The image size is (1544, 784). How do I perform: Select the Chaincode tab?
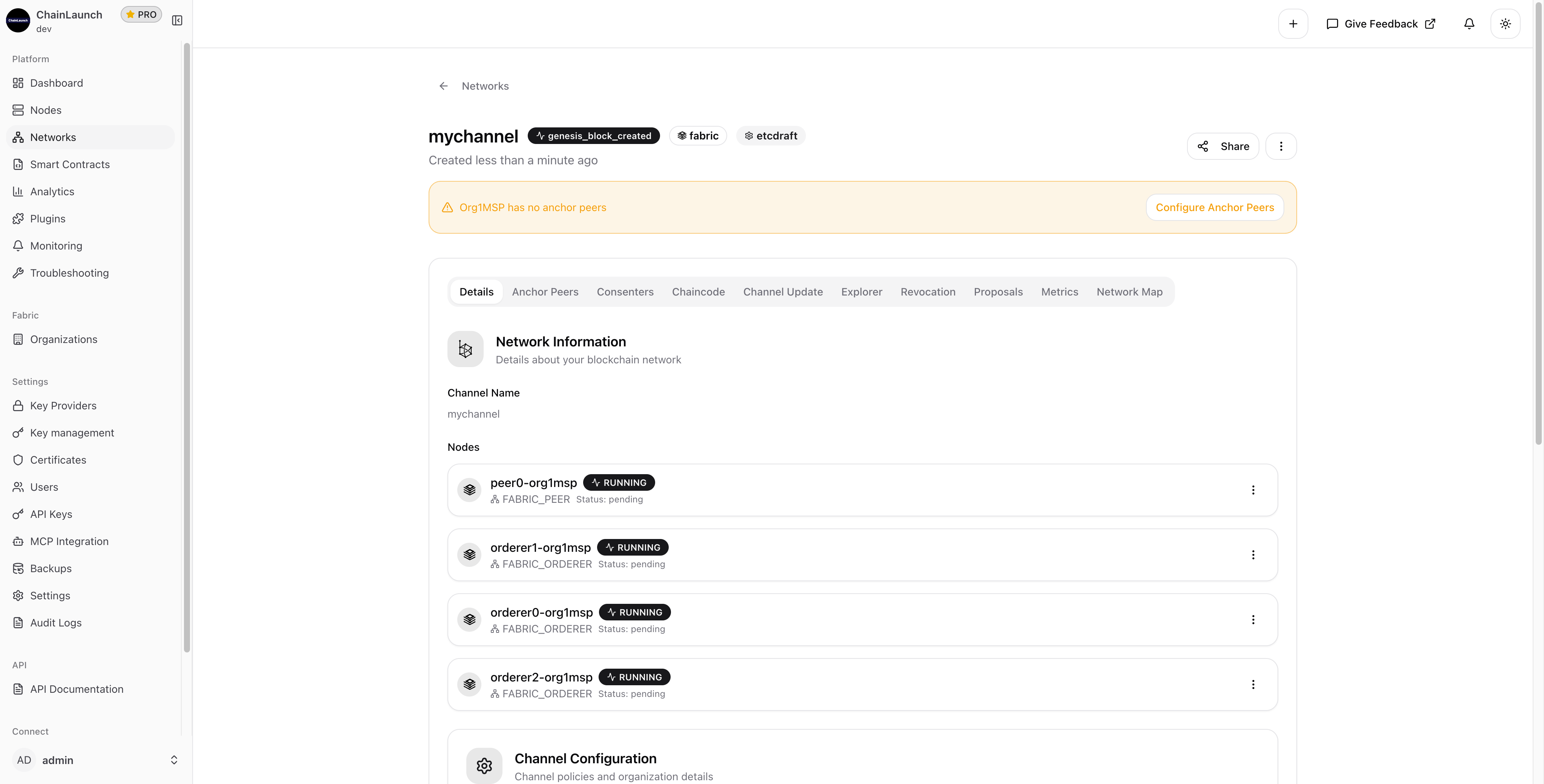coord(698,292)
